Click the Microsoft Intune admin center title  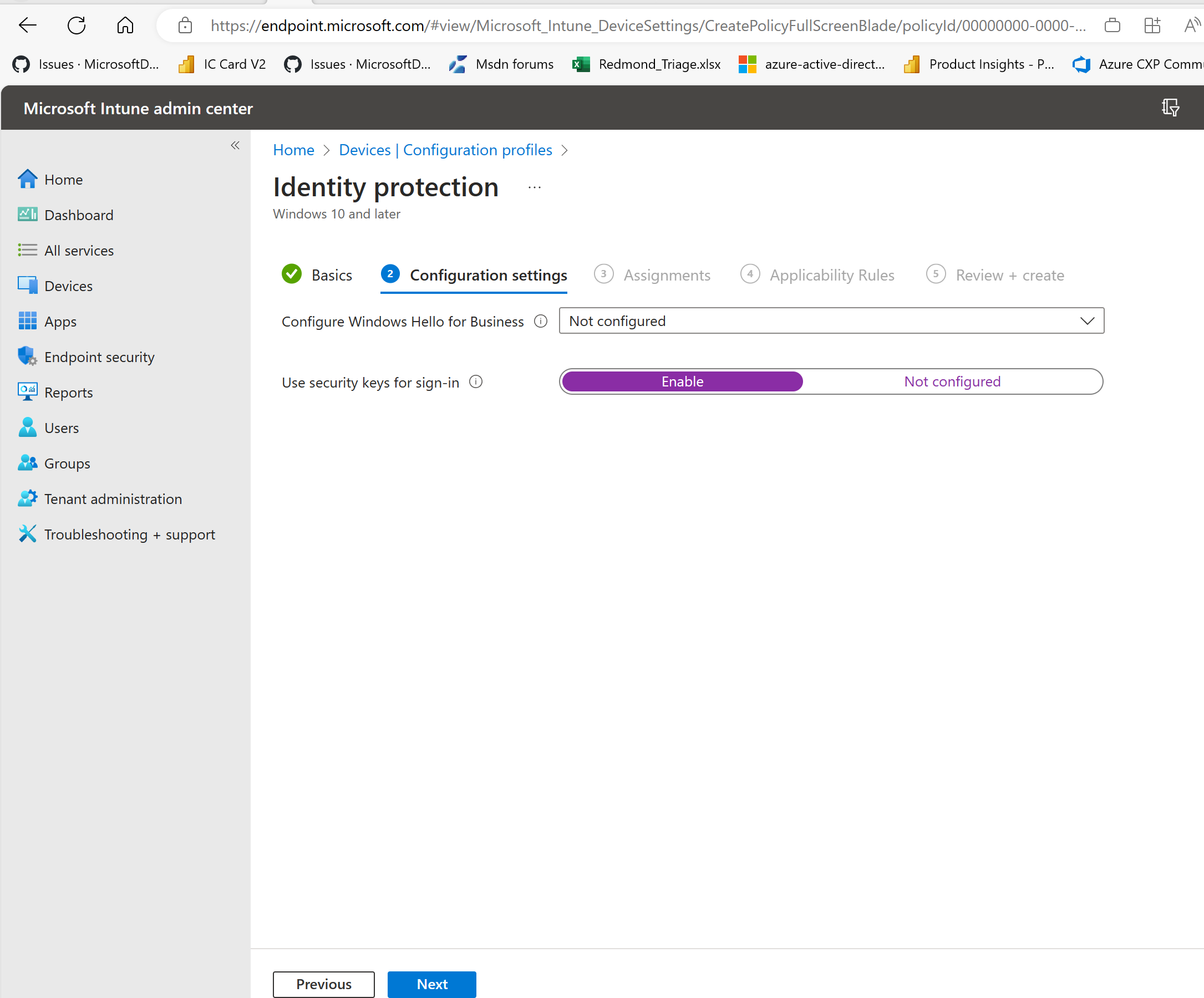[138, 108]
